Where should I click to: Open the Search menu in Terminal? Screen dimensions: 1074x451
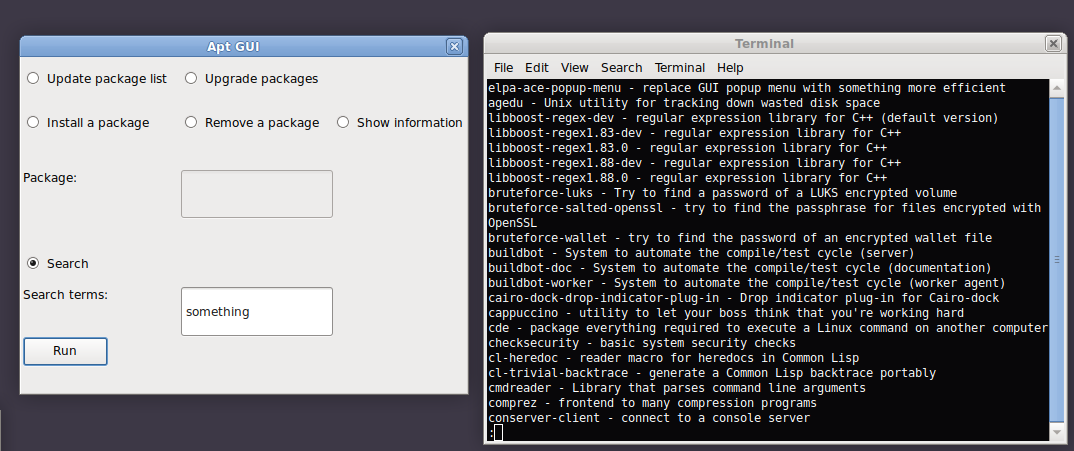coord(621,67)
